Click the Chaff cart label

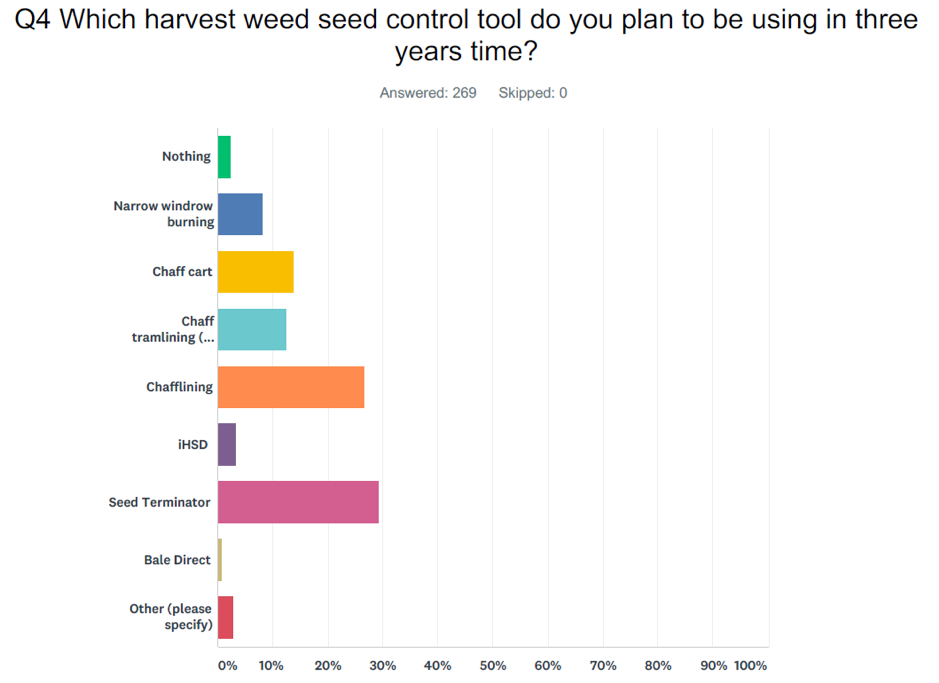pos(182,272)
